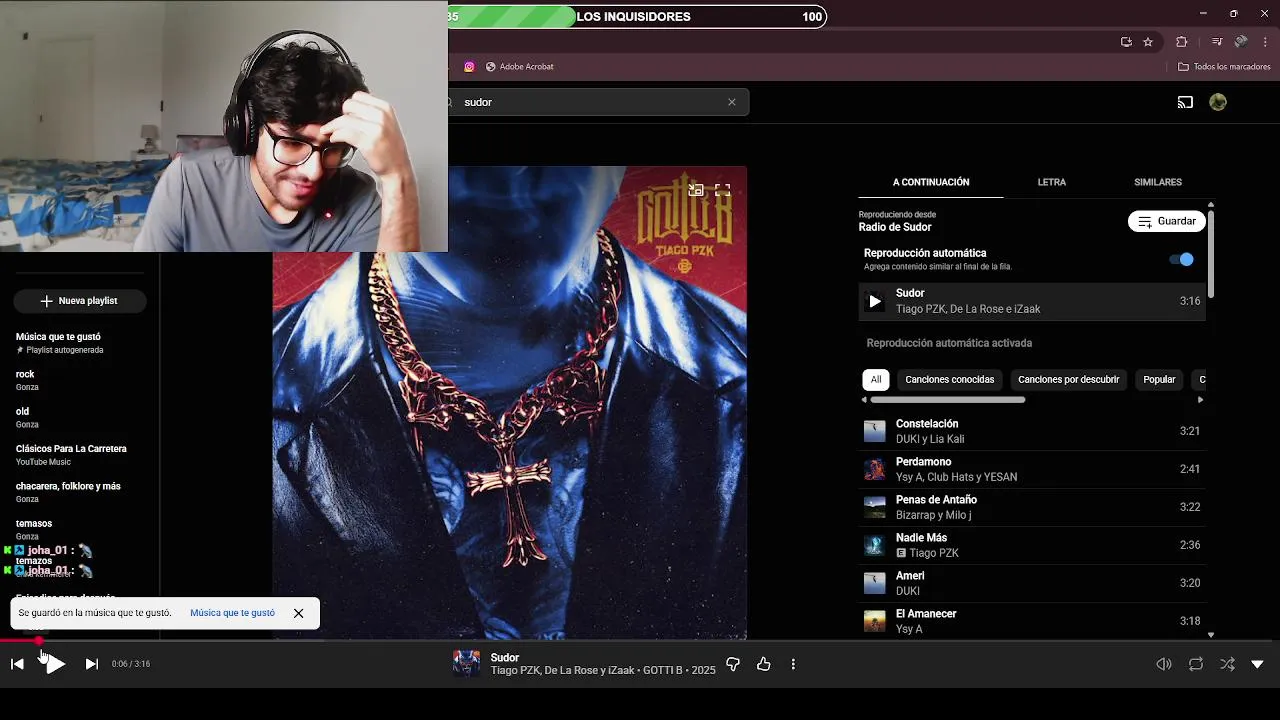Bookmark this page with the star icon

(1148, 42)
